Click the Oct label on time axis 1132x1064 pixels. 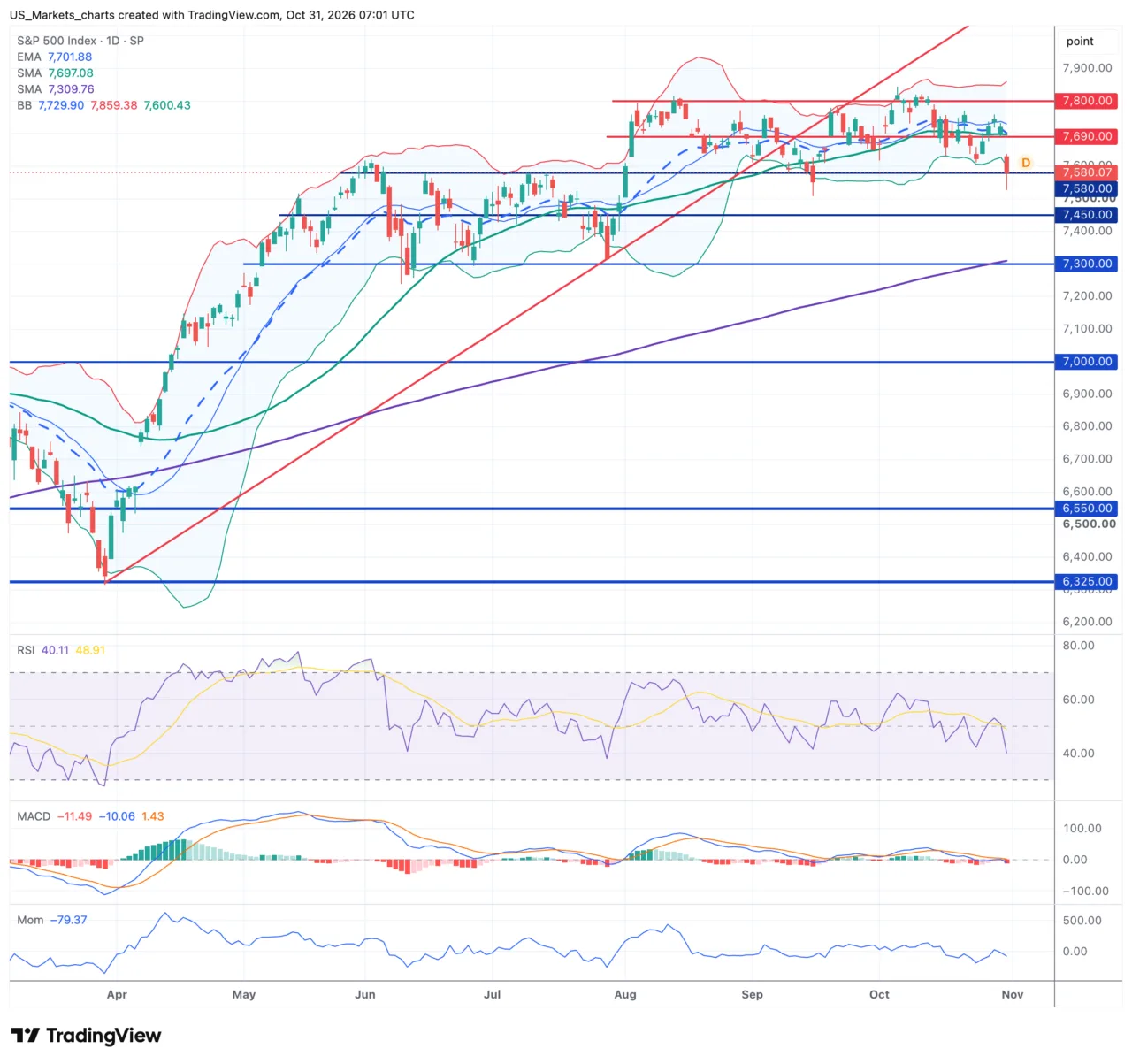point(879,995)
